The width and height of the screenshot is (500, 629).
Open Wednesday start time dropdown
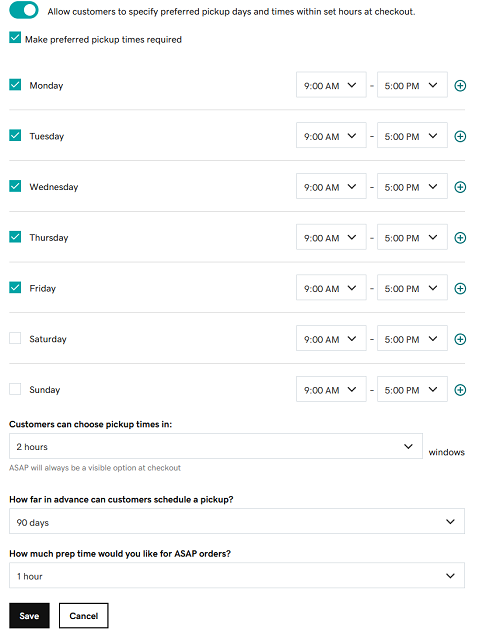pos(331,186)
